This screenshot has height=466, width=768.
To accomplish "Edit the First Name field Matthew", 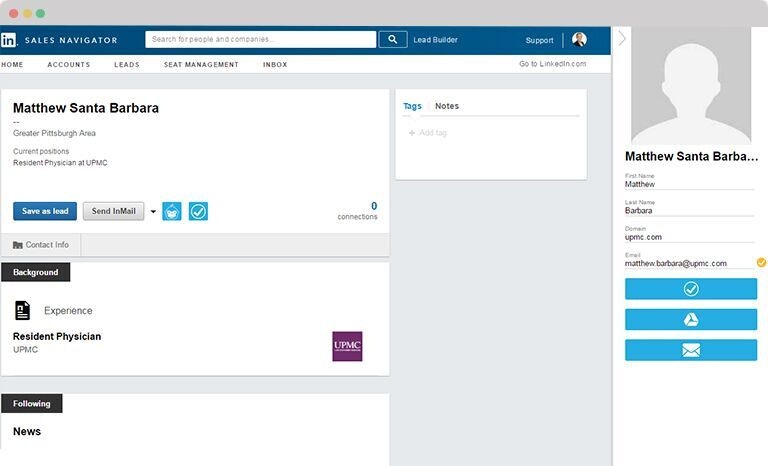I will pyautogui.click(x=689, y=185).
